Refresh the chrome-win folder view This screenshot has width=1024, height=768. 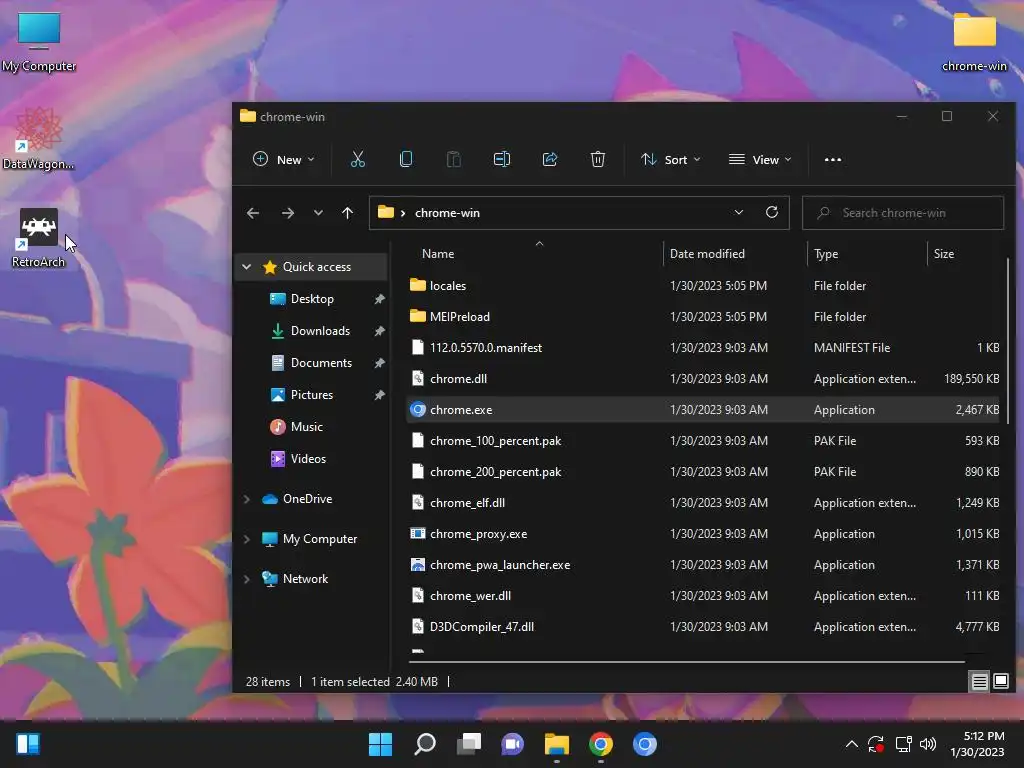(771, 212)
